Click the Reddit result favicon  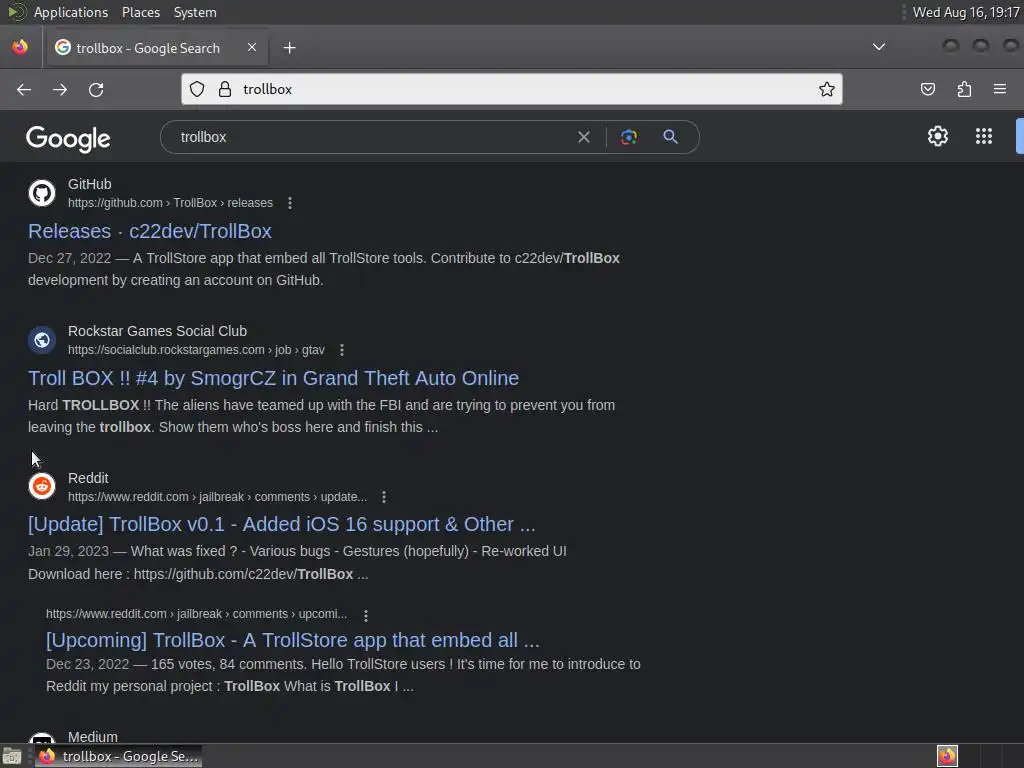[42, 487]
